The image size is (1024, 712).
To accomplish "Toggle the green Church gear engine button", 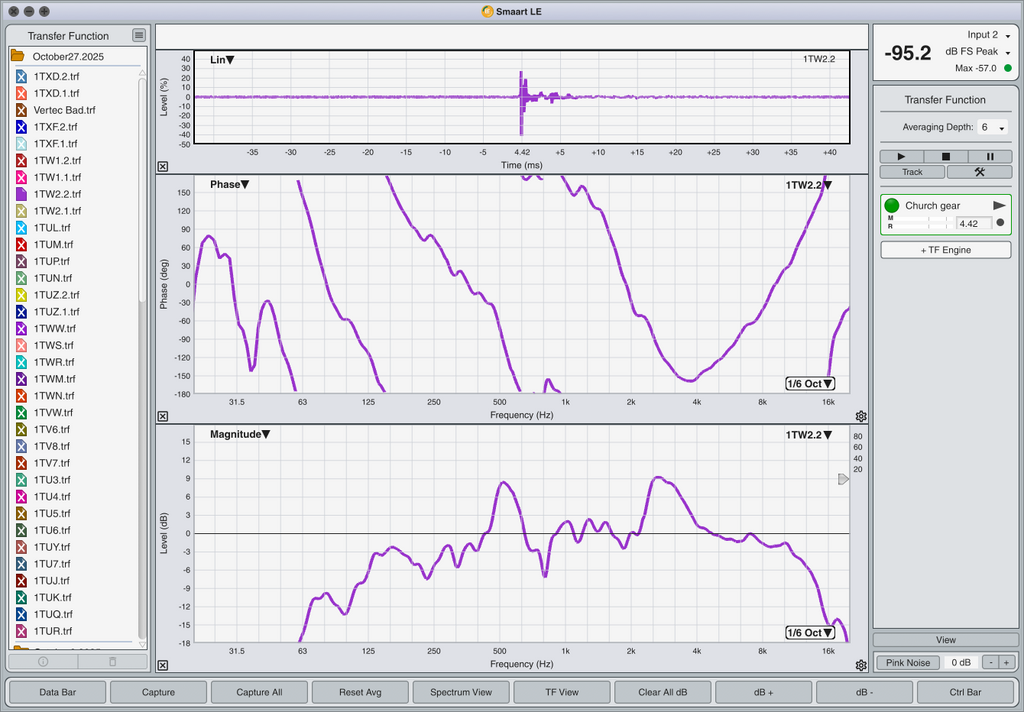I will click(x=892, y=205).
